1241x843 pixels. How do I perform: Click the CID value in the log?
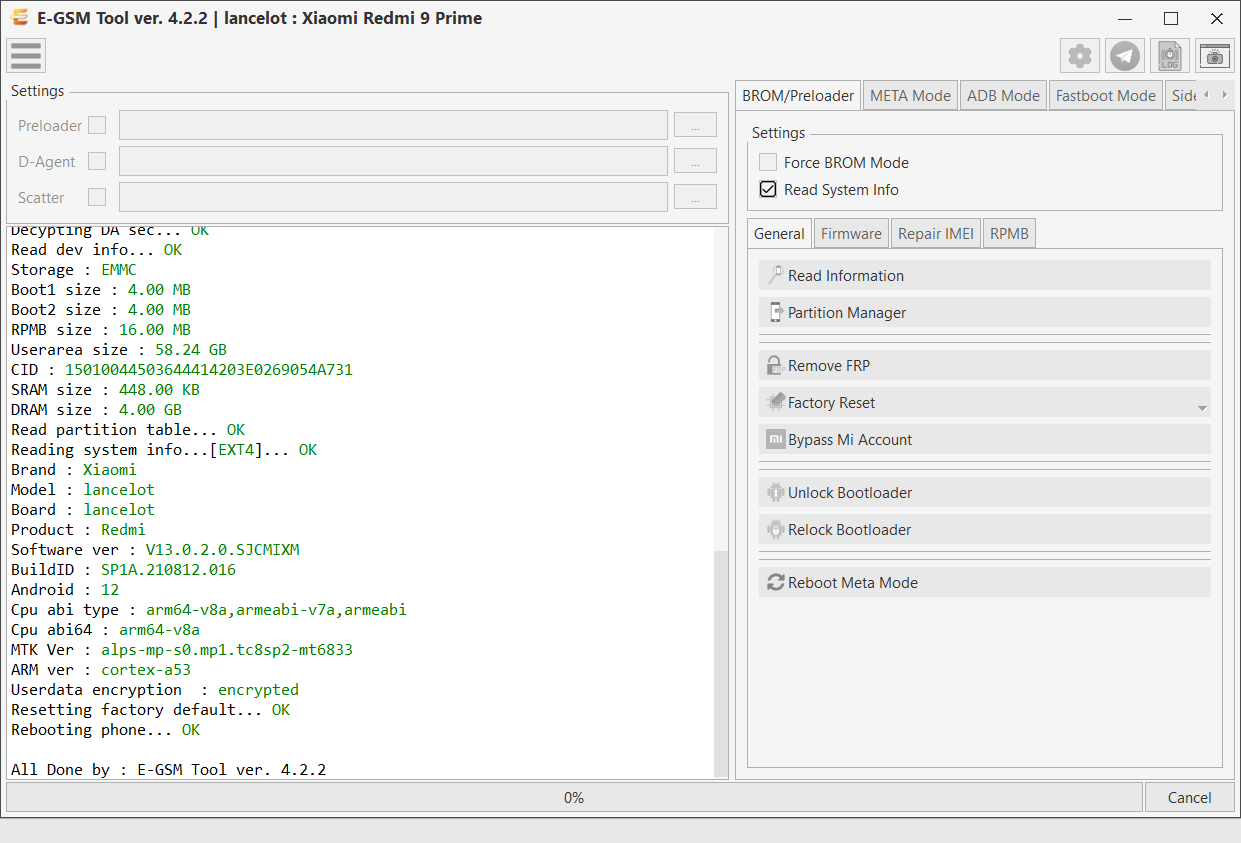pyautogui.click(x=208, y=370)
